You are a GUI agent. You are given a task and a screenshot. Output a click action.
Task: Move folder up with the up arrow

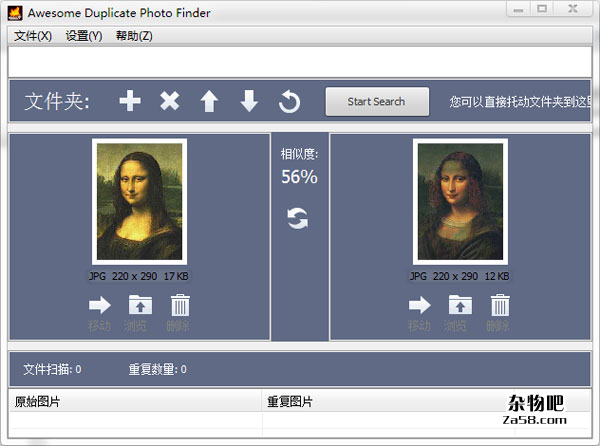[x=209, y=101]
